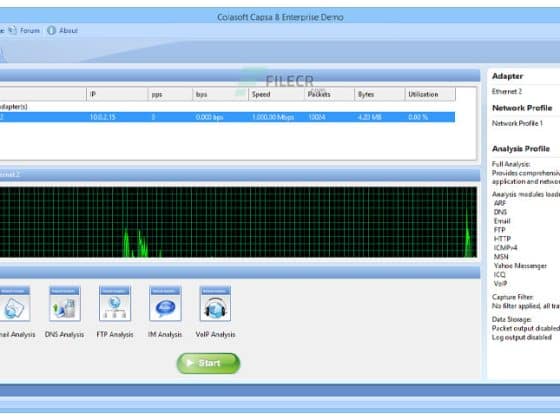Click FTP in analysis modules list

pyautogui.click(x=500, y=230)
